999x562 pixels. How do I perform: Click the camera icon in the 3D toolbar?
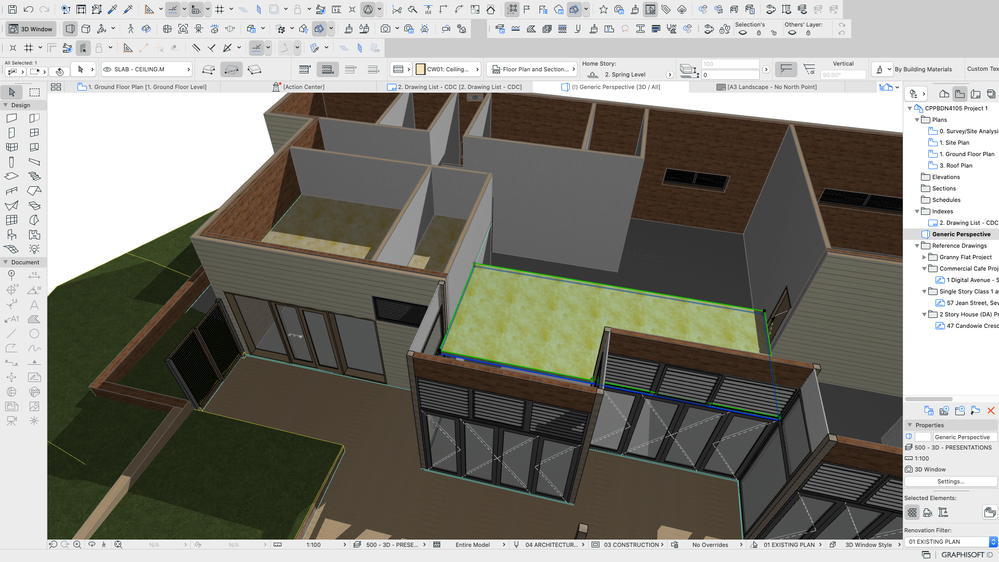click(385, 29)
